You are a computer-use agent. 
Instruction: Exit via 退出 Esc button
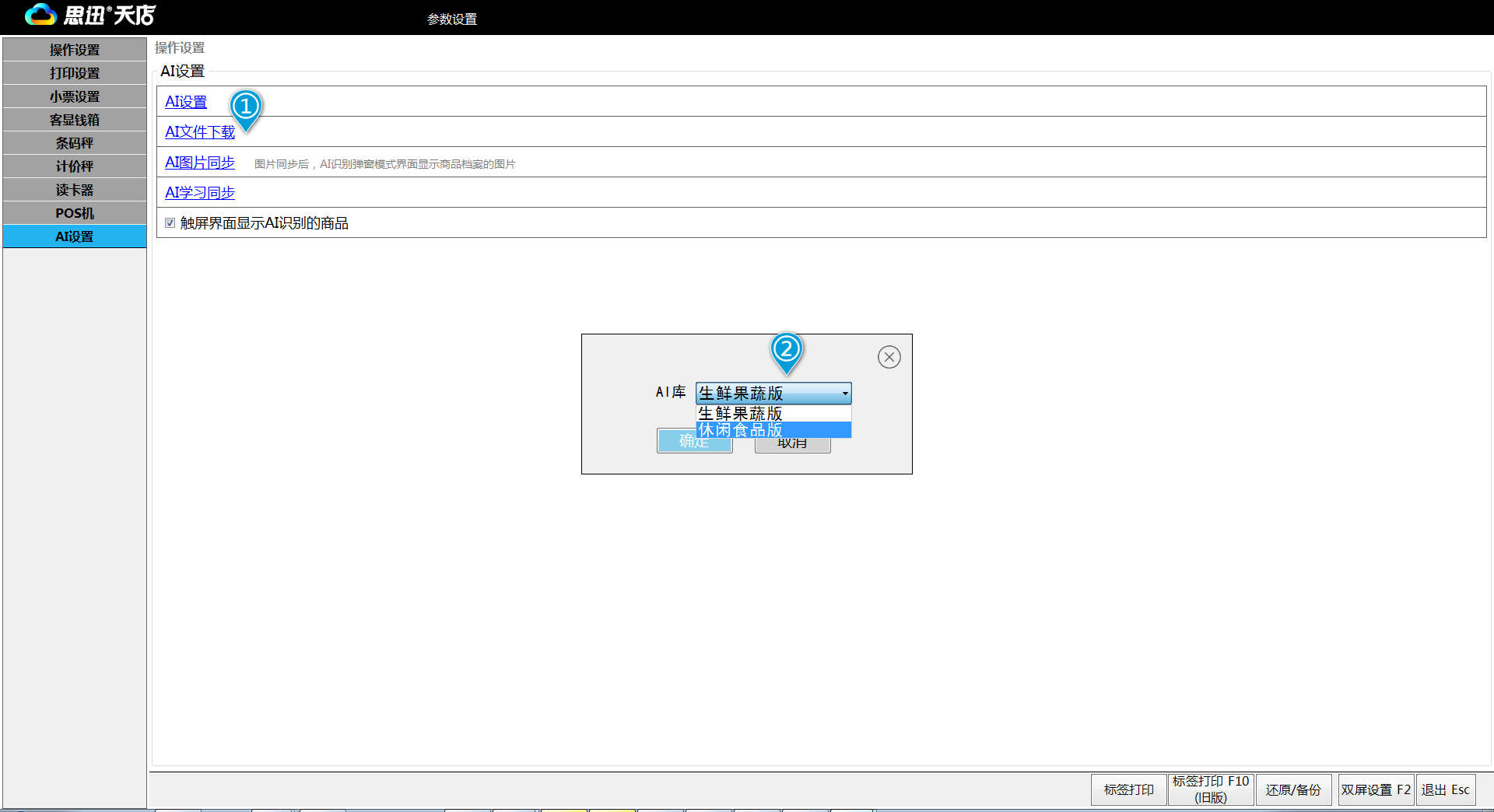pos(1446,789)
